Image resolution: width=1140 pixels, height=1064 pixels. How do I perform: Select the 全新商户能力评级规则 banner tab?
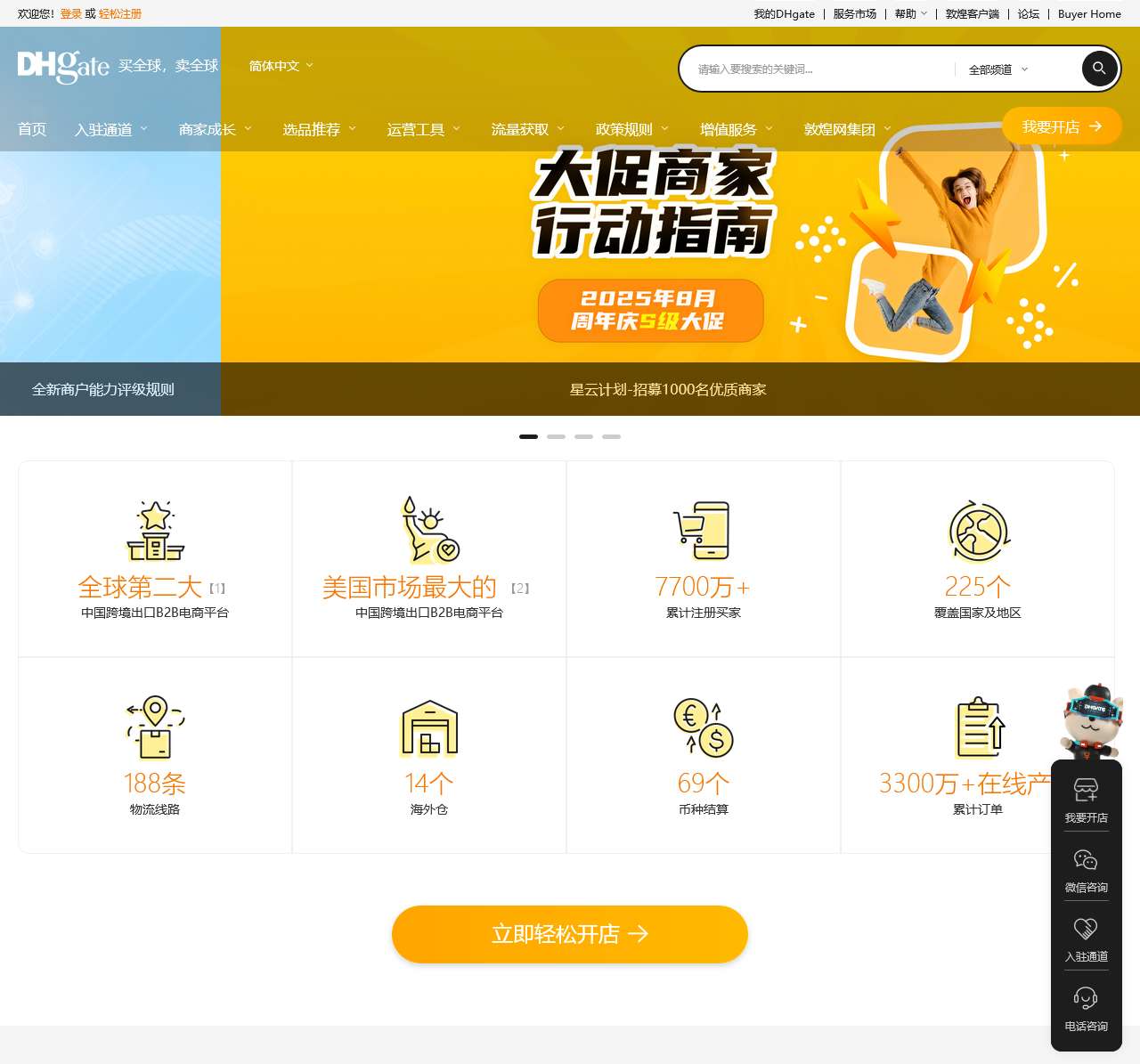coord(103,390)
